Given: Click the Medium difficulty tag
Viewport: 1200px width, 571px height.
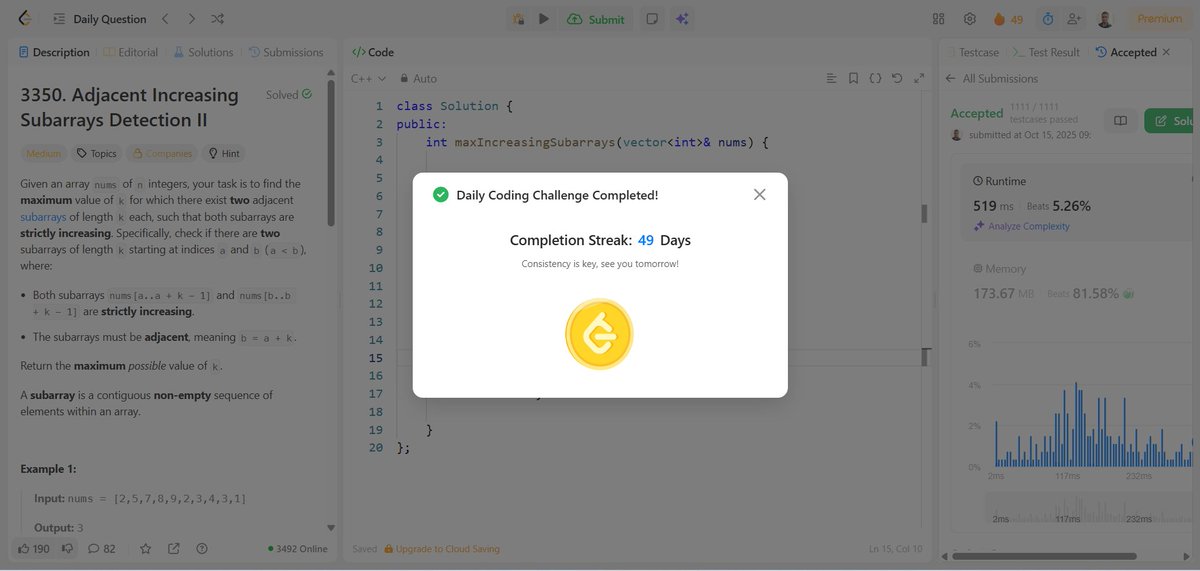Looking at the screenshot, I should pos(43,153).
